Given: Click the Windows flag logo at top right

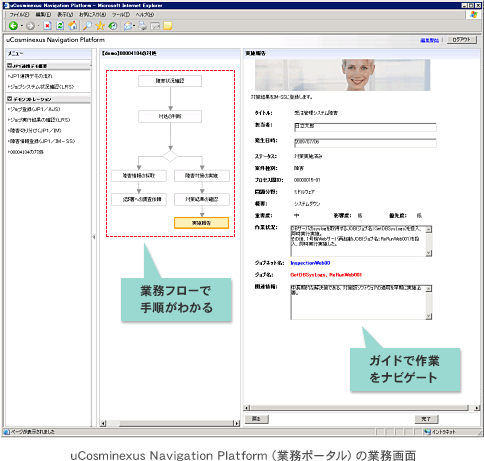Looking at the screenshot, I should (474, 15).
